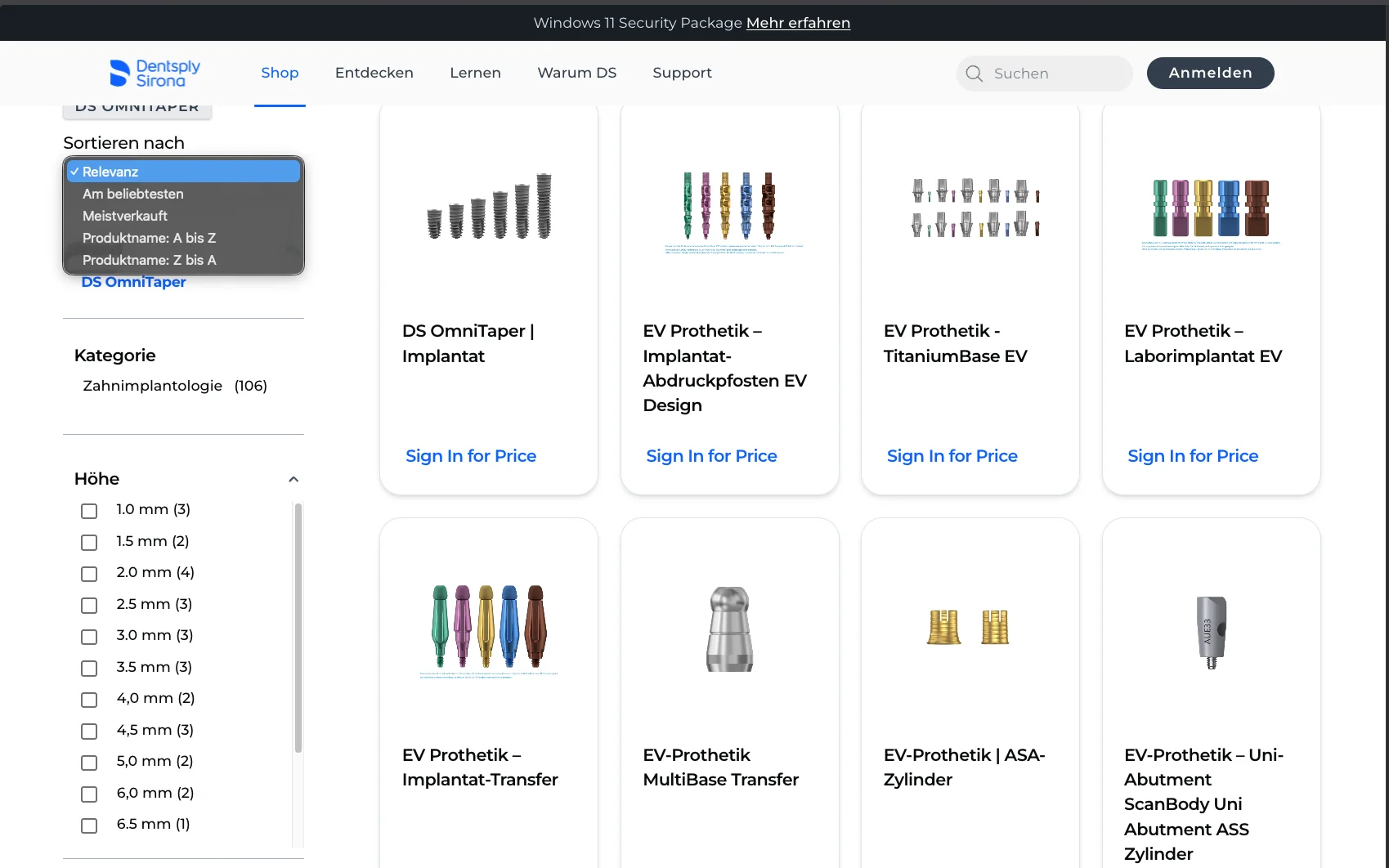Choose Am beliebtesten sort option
1389x868 pixels.
(x=184, y=194)
